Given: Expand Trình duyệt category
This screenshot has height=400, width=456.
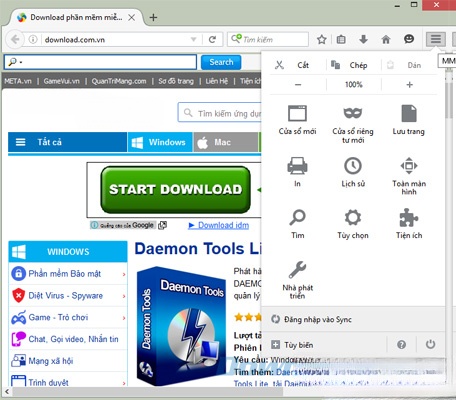Looking at the screenshot, I should coord(68,380).
